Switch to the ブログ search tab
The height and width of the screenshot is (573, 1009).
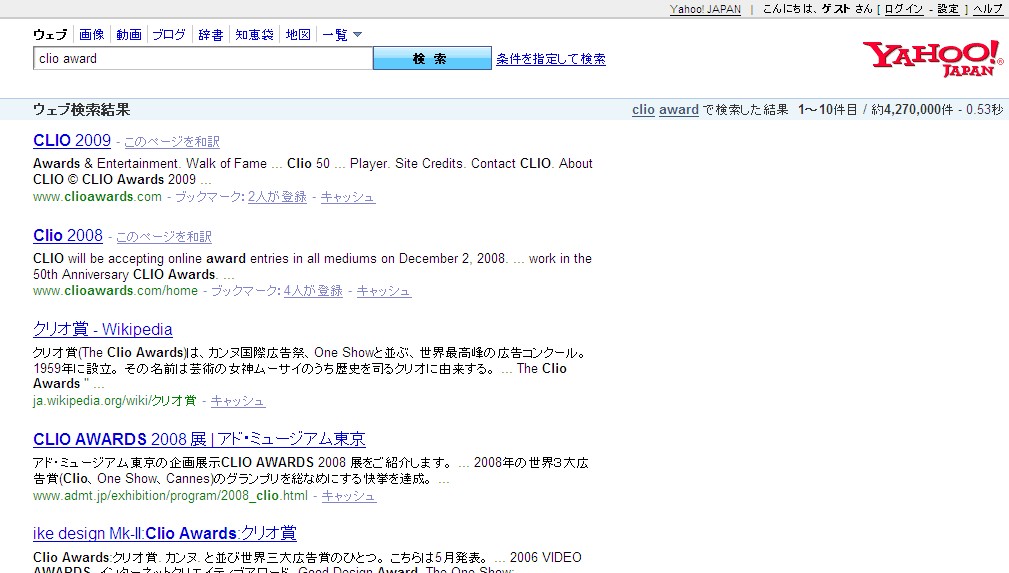pyautogui.click(x=169, y=35)
